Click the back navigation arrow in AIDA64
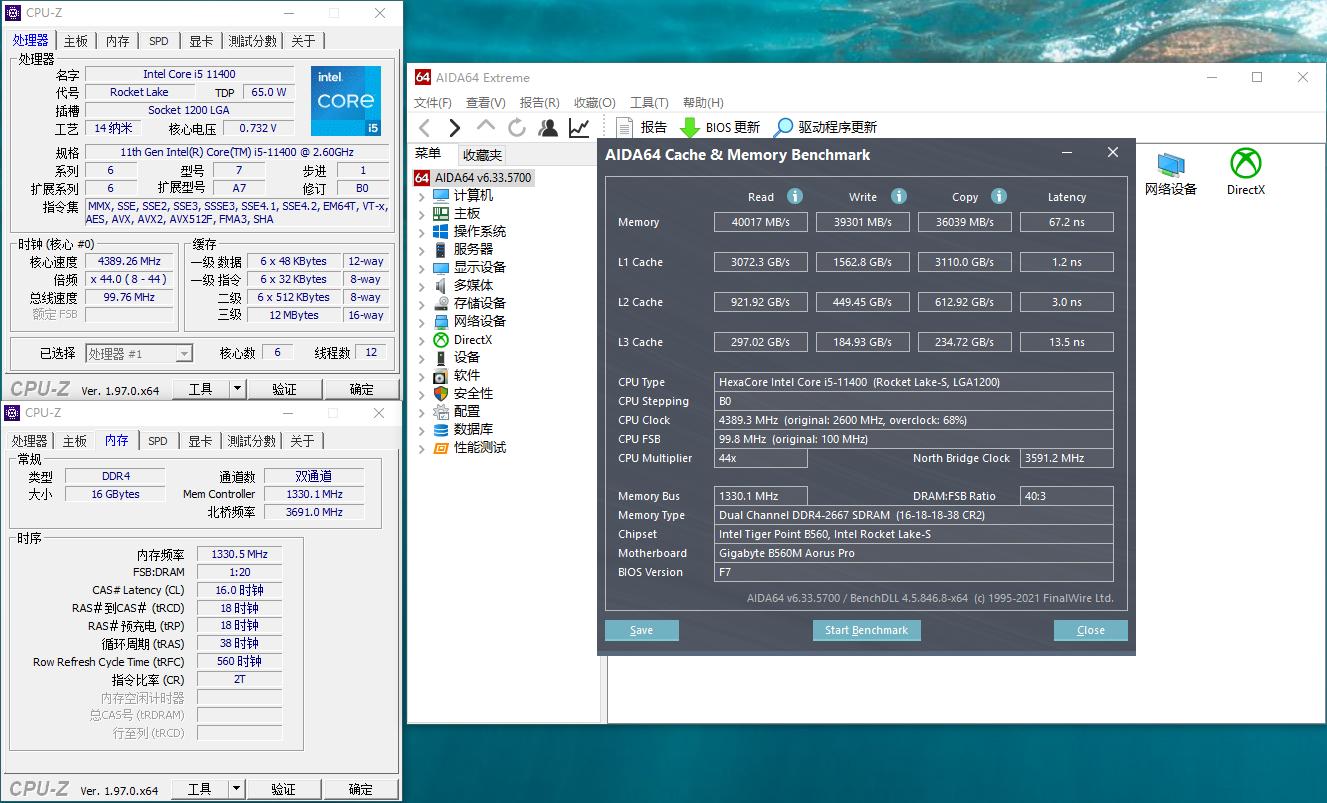Viewport: 1327px width, 803px height. [x=425, y=127]
